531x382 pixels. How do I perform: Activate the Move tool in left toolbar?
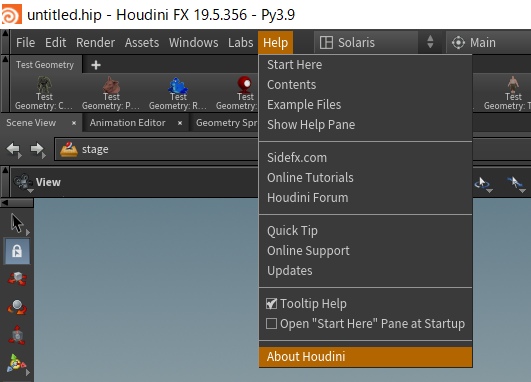(17, 279)
